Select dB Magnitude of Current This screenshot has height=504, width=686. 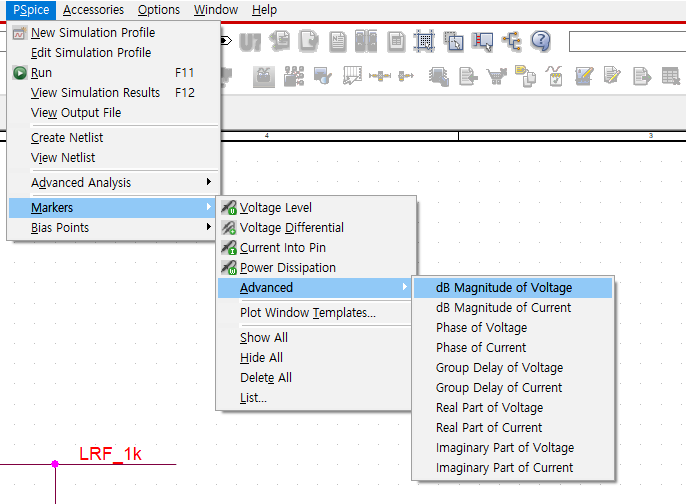pyautogui.click(x=513, y=308)
